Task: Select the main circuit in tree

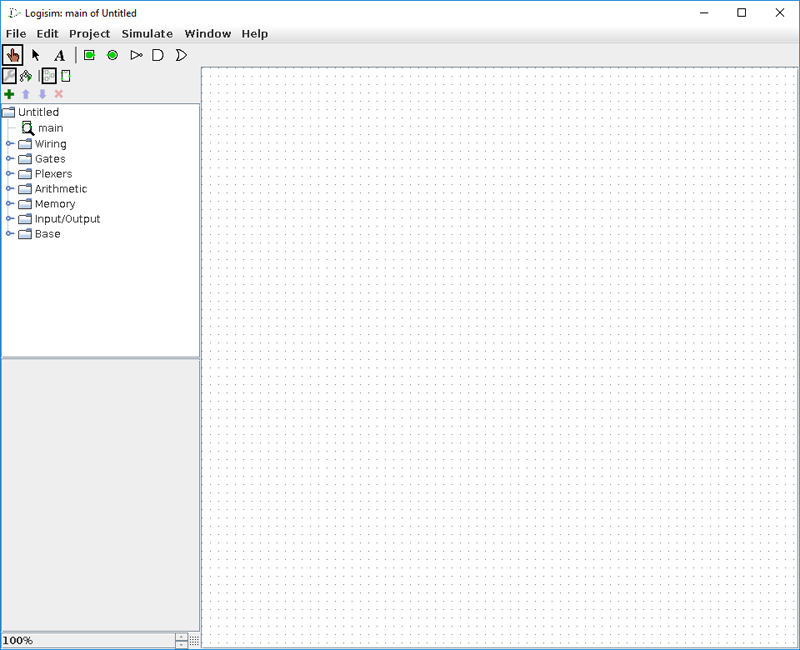Action: click(x=50, y=128)
